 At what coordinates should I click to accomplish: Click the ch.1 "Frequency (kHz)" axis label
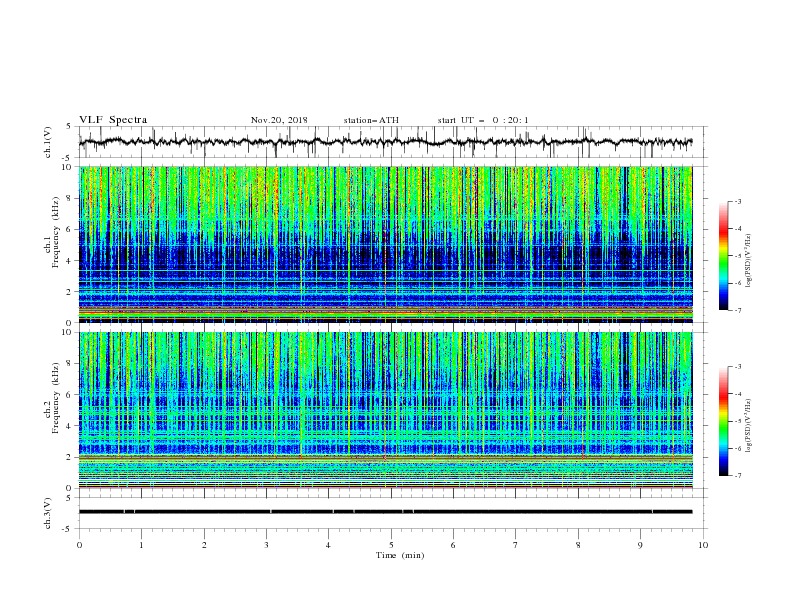55,230
